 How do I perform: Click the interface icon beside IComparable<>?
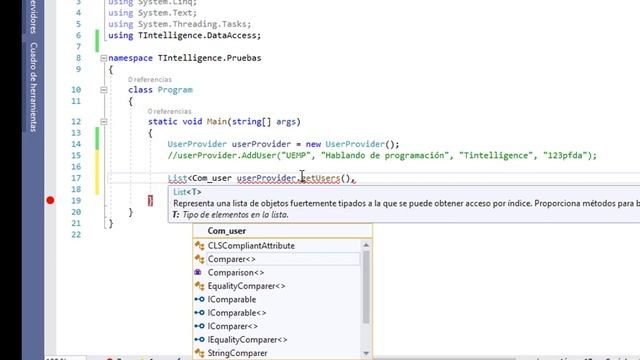click(x=200, y=313)
